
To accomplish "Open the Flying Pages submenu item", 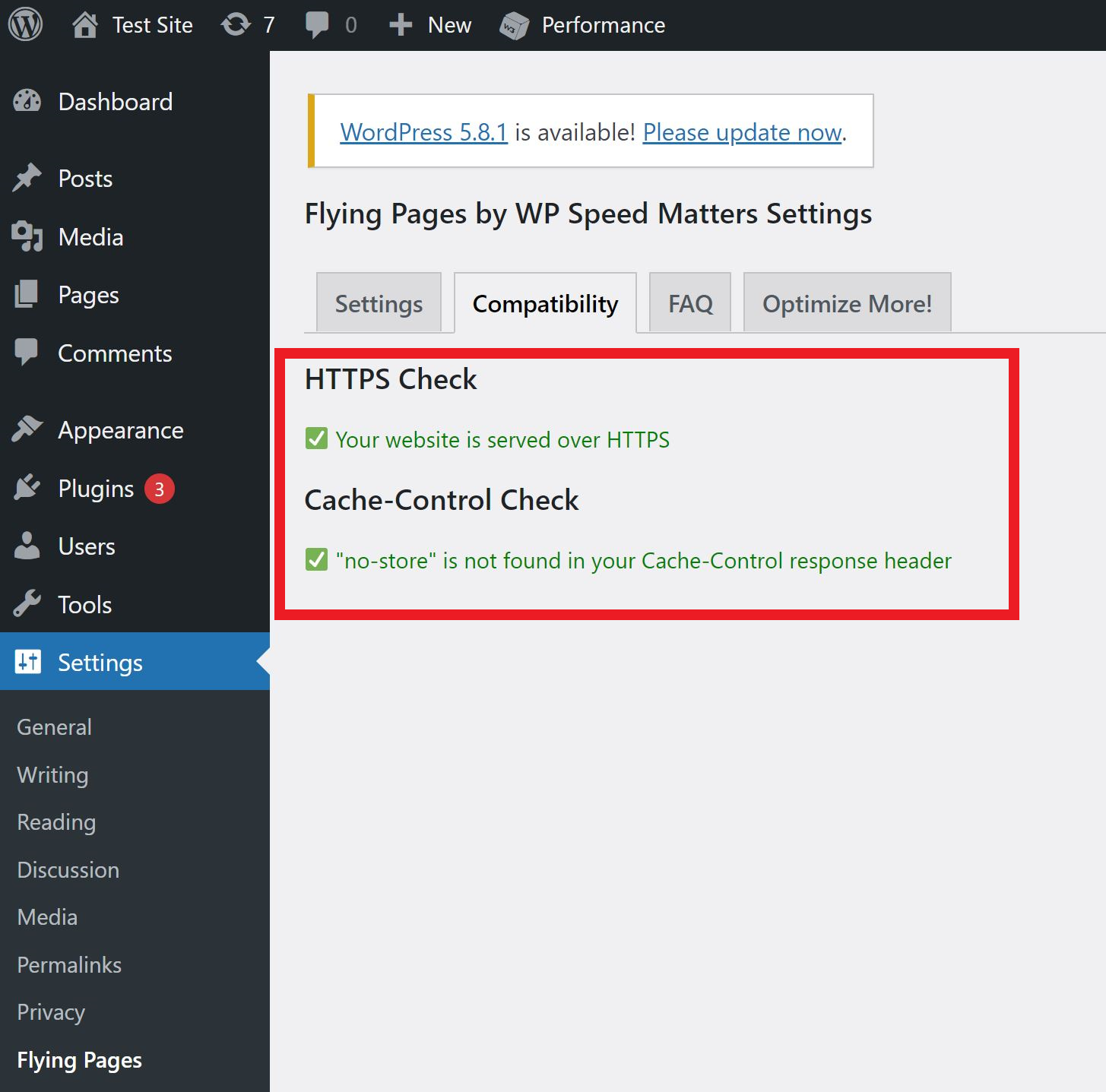I will [x=80, y=1060].
